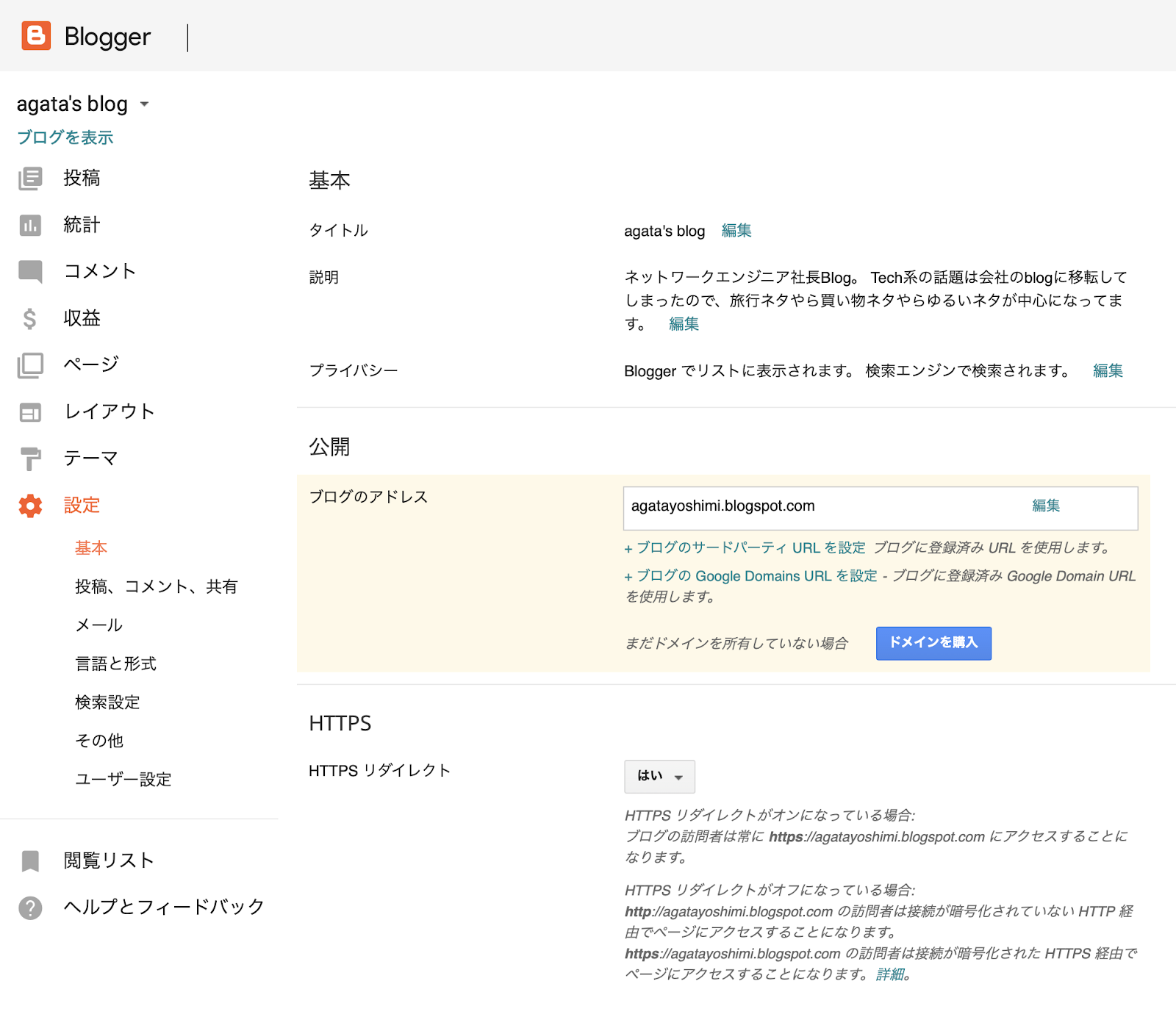1176x1017 pixels.
Task: Click the help question mark icon
Action: point(30,908)
